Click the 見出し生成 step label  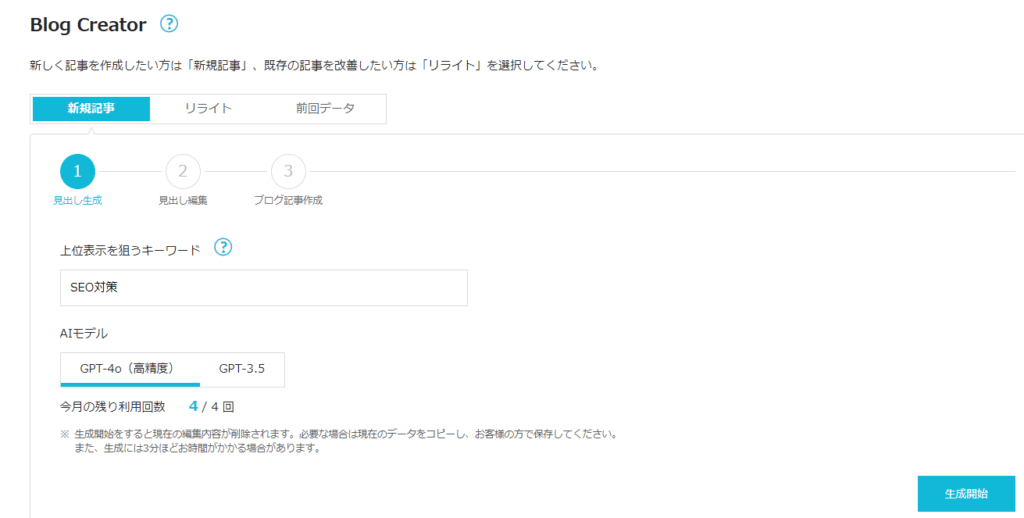tap(77, 200)
